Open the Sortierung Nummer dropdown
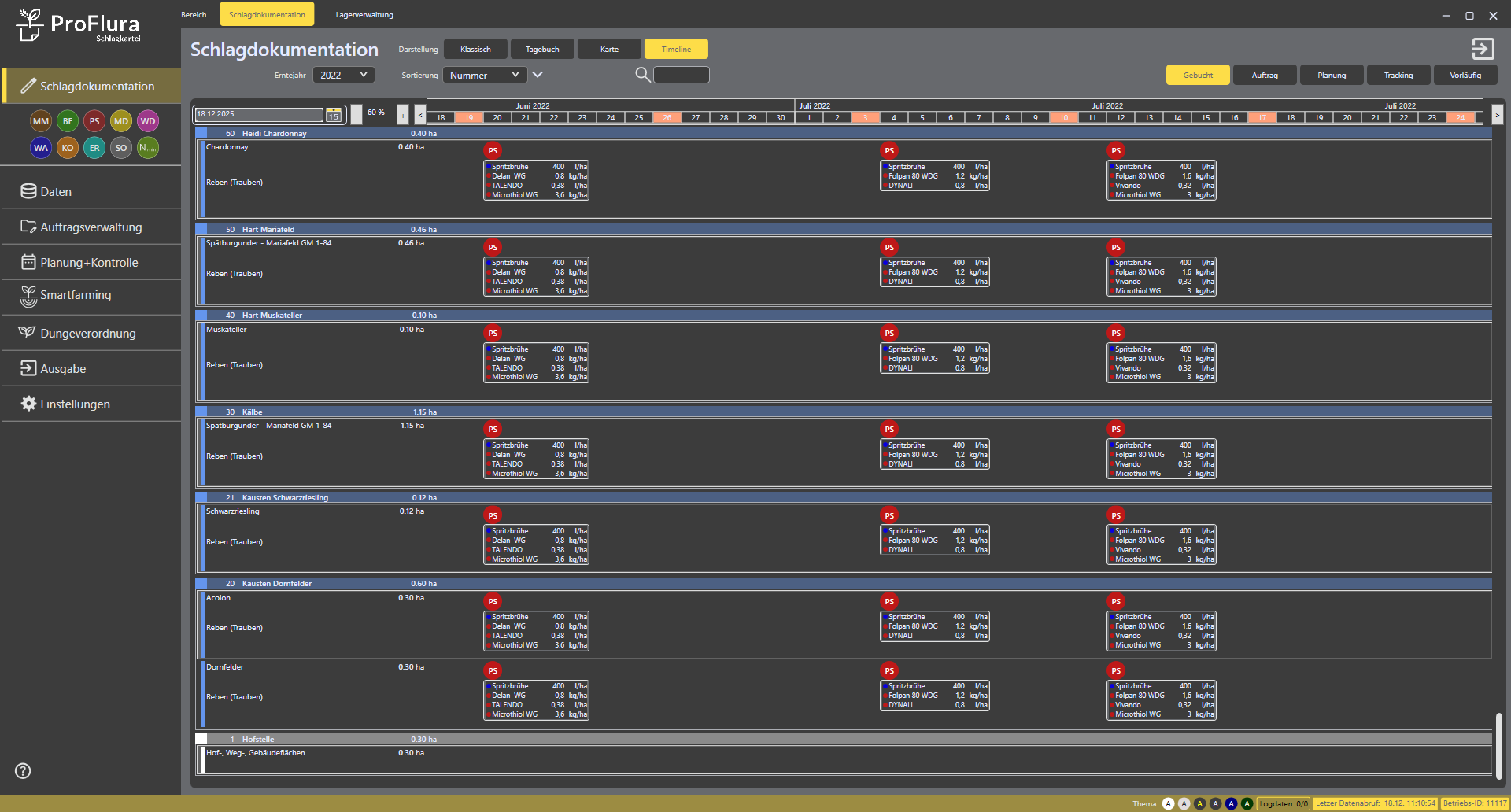Viewport: 1511px width, 812px height. click(485, 76)
